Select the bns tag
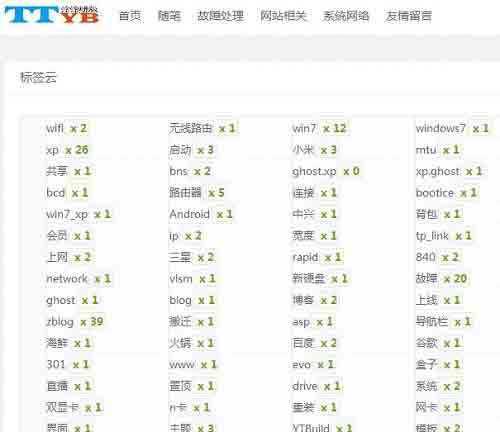500x432 pixels. point(178,171)
